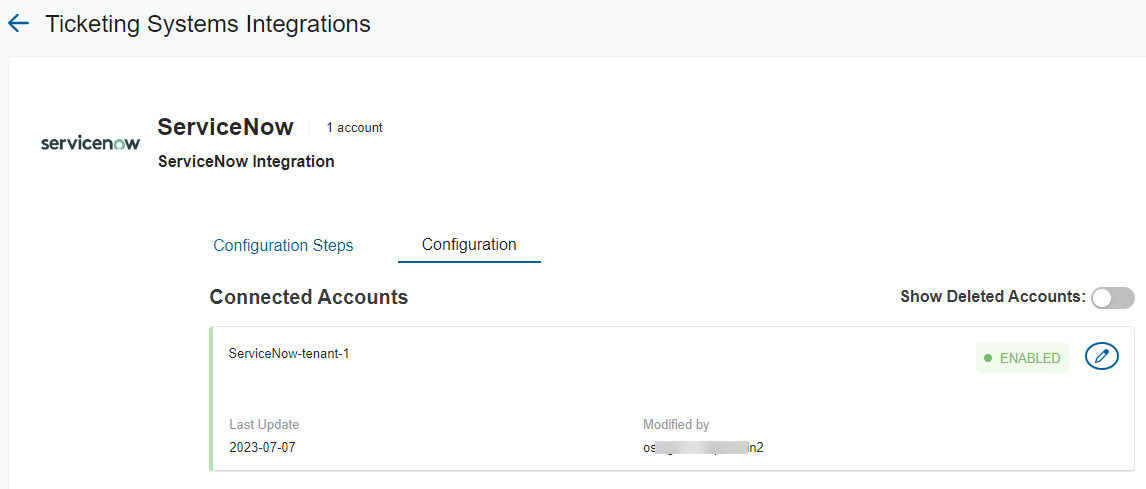The image size is (1146, 489).
Task: Click the Show Deleted Accounts label
Action: click(x=993, y=297)
